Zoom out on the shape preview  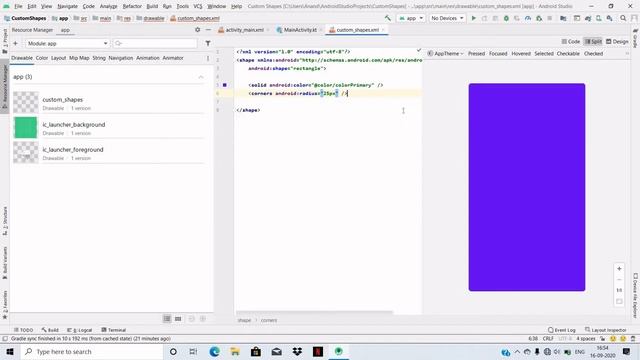[619, 280]
